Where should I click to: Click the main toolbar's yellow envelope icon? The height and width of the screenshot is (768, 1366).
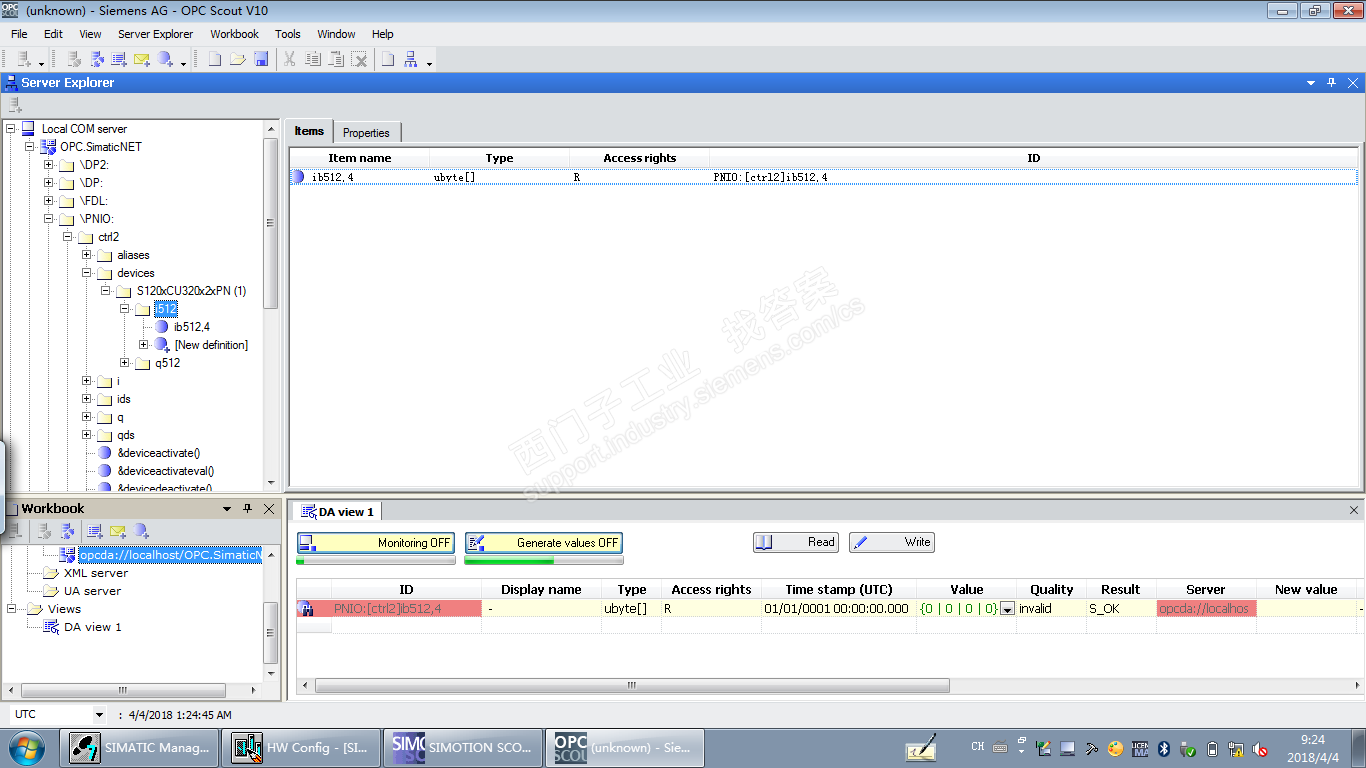tap(141, 60)
